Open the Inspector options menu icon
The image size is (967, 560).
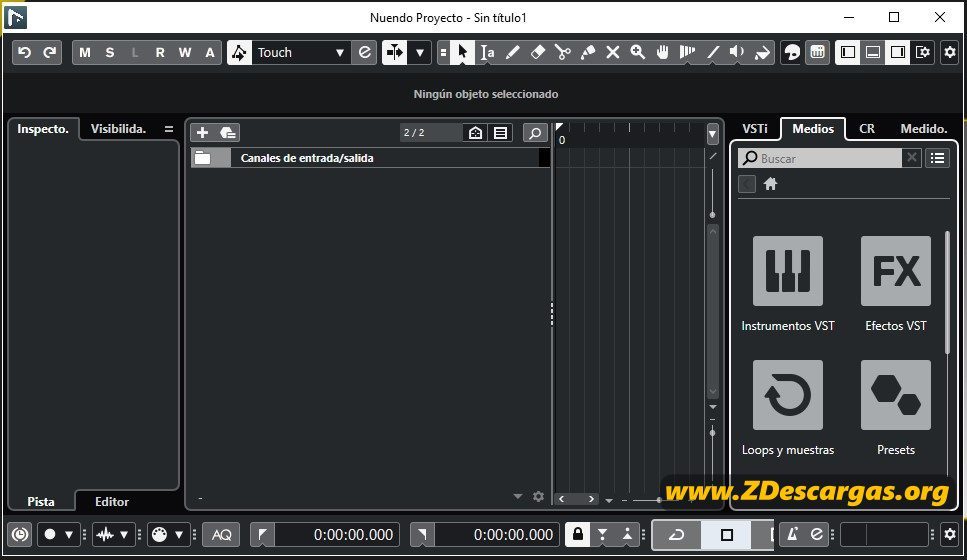click(x=168, y=129)
